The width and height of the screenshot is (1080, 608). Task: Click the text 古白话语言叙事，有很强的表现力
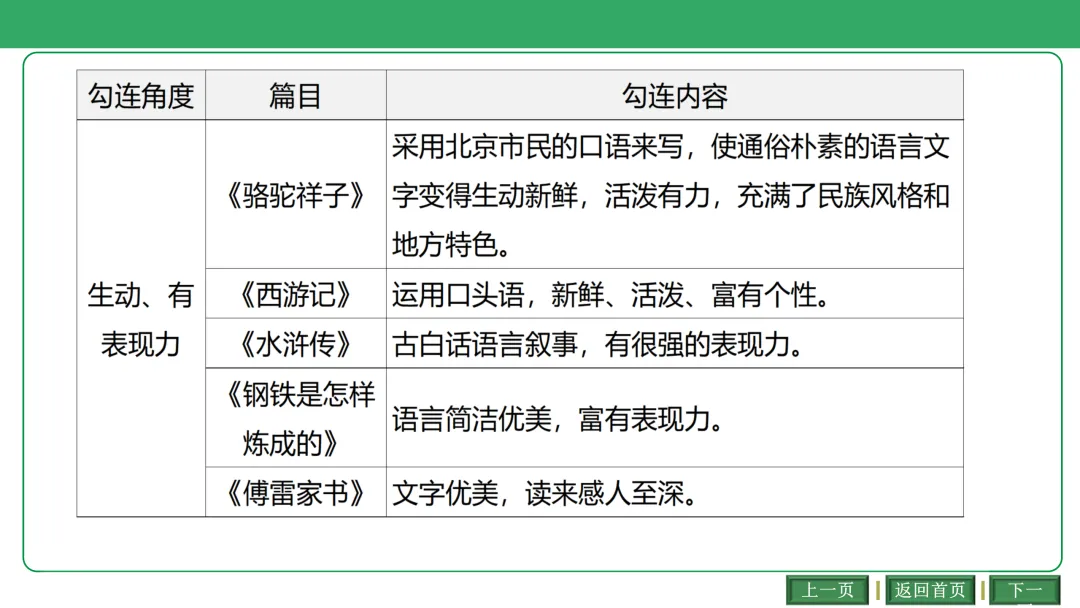point(598,344)
